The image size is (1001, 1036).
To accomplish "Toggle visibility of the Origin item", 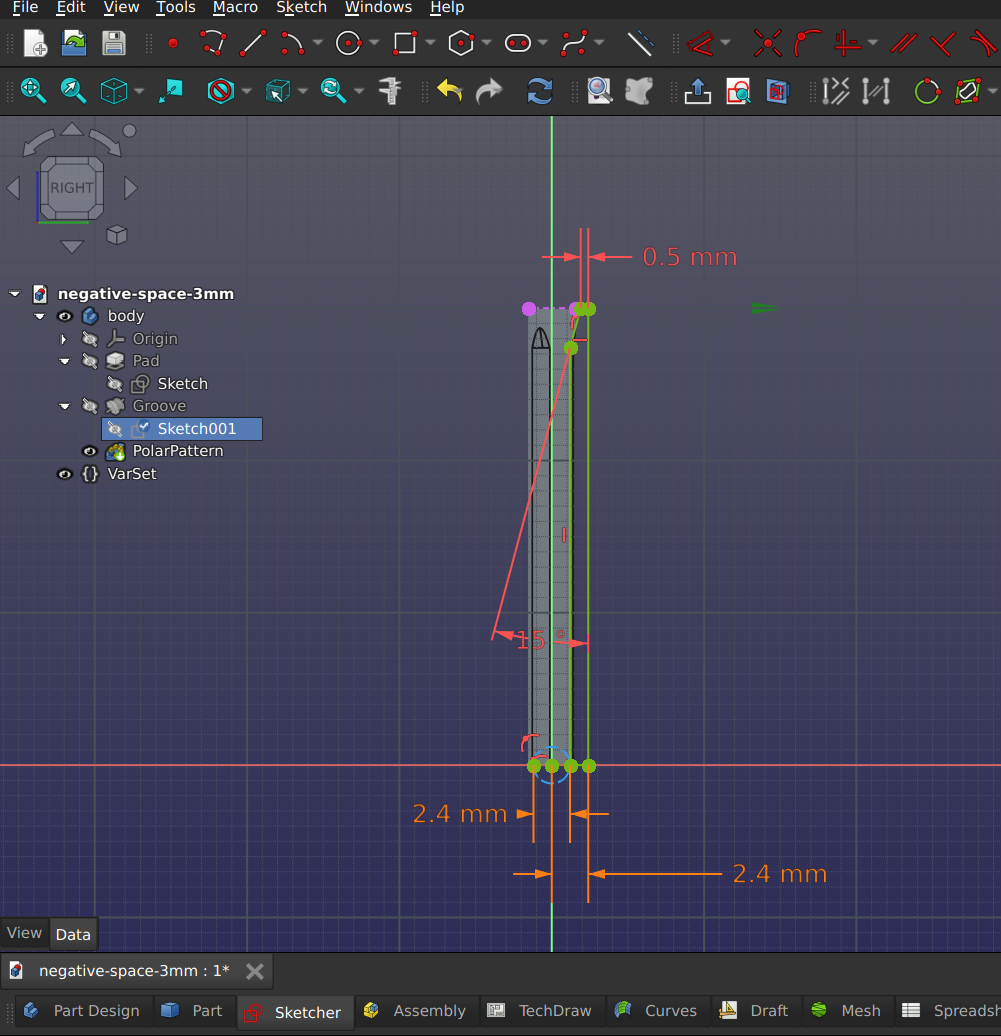I will point(90,339).
